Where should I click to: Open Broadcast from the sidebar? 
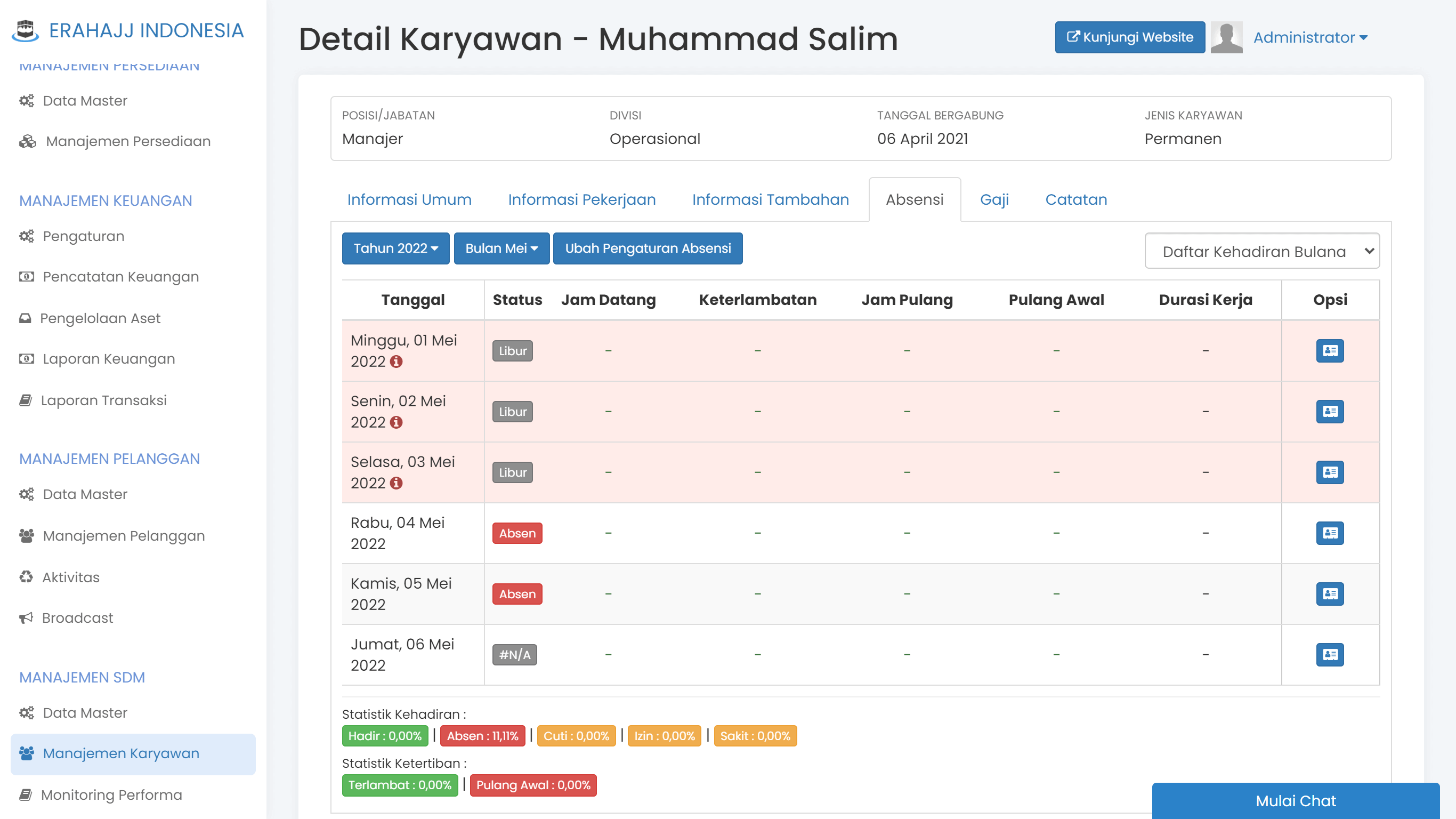[x=77, y=617]
